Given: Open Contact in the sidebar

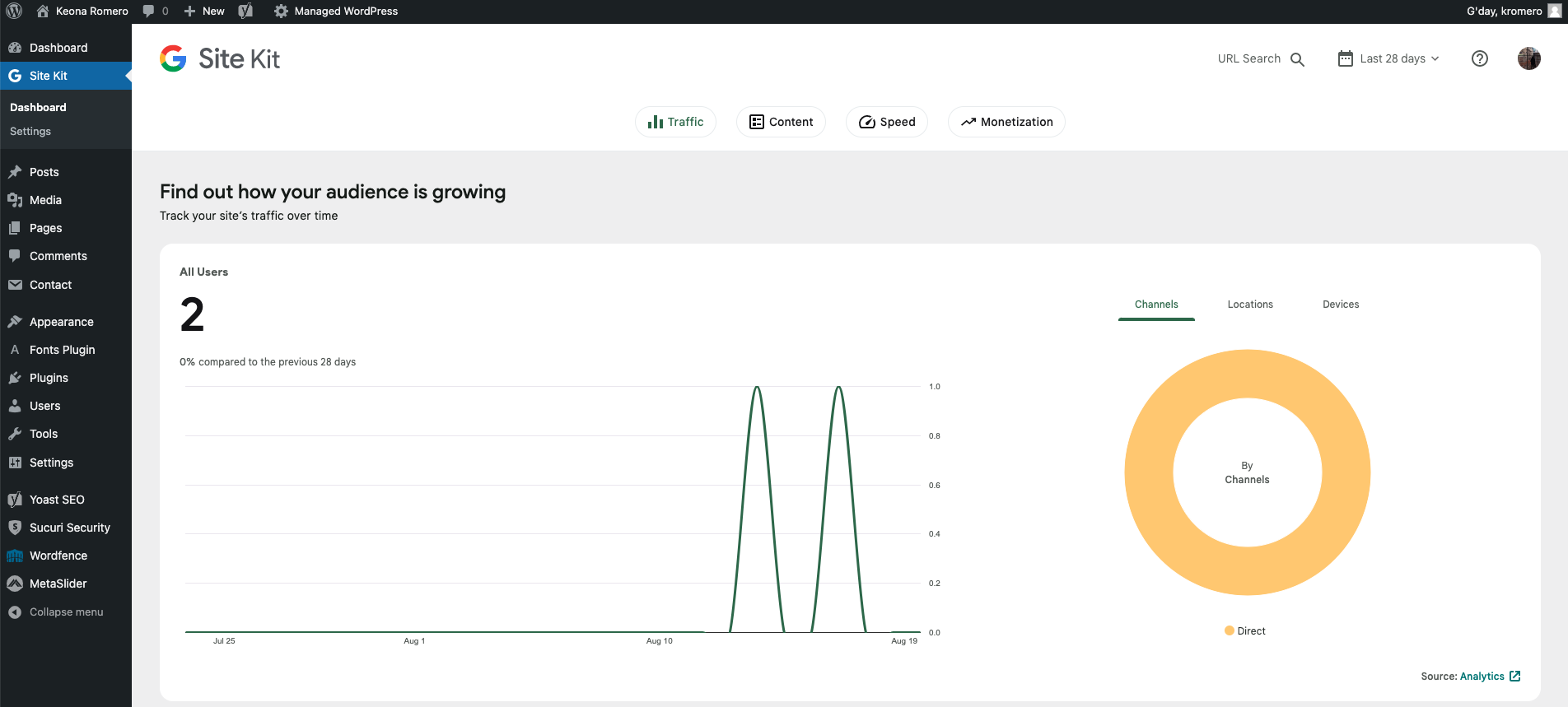Looking at the screenshot, I should [66, 285].
